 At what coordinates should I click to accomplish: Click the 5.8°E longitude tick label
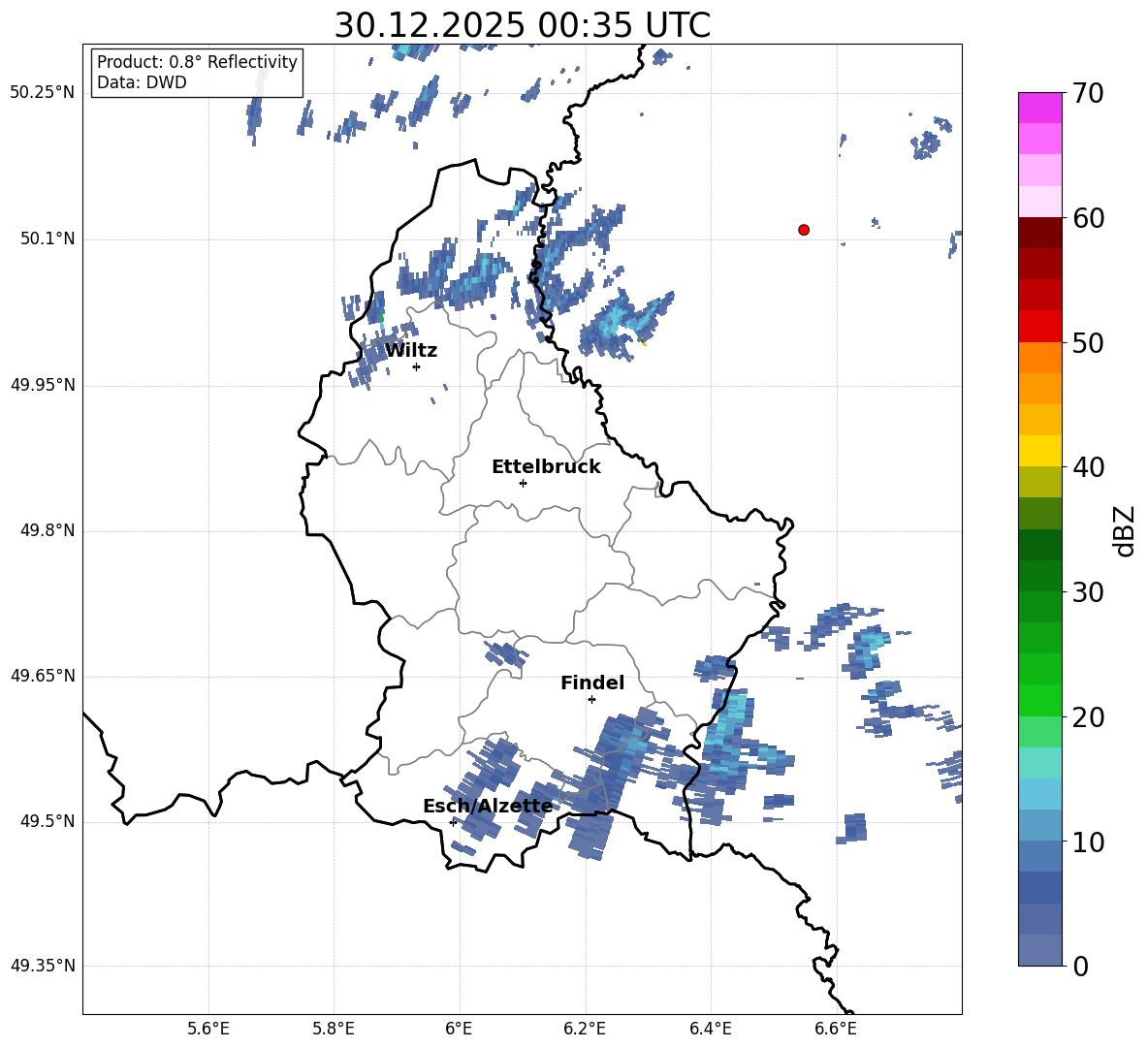[x=334, y=1029]
